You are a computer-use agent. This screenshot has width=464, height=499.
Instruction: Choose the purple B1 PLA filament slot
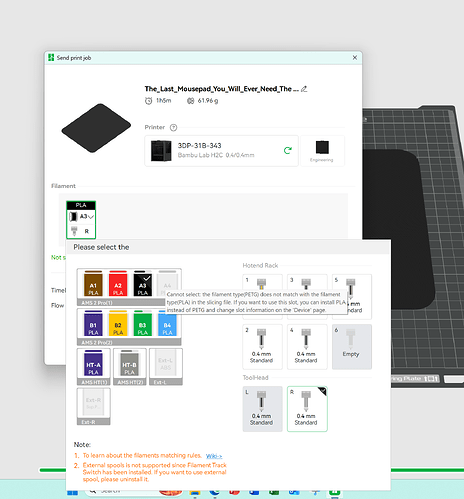93,323
